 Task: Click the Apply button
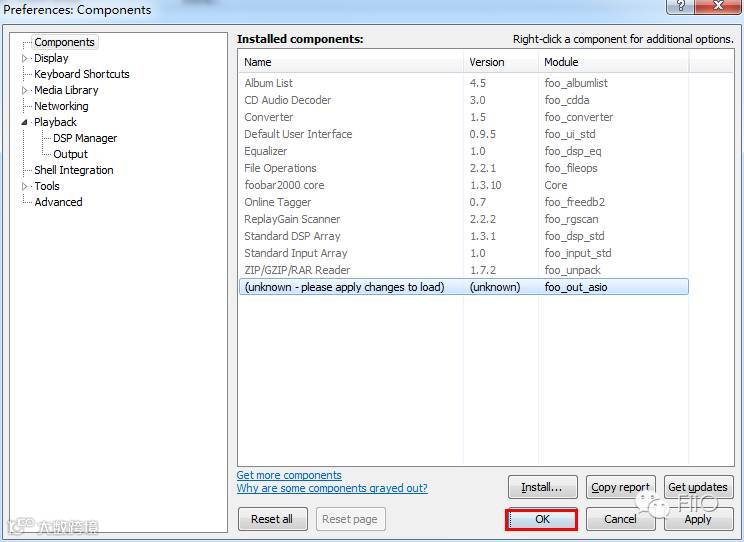pos(698,519)
